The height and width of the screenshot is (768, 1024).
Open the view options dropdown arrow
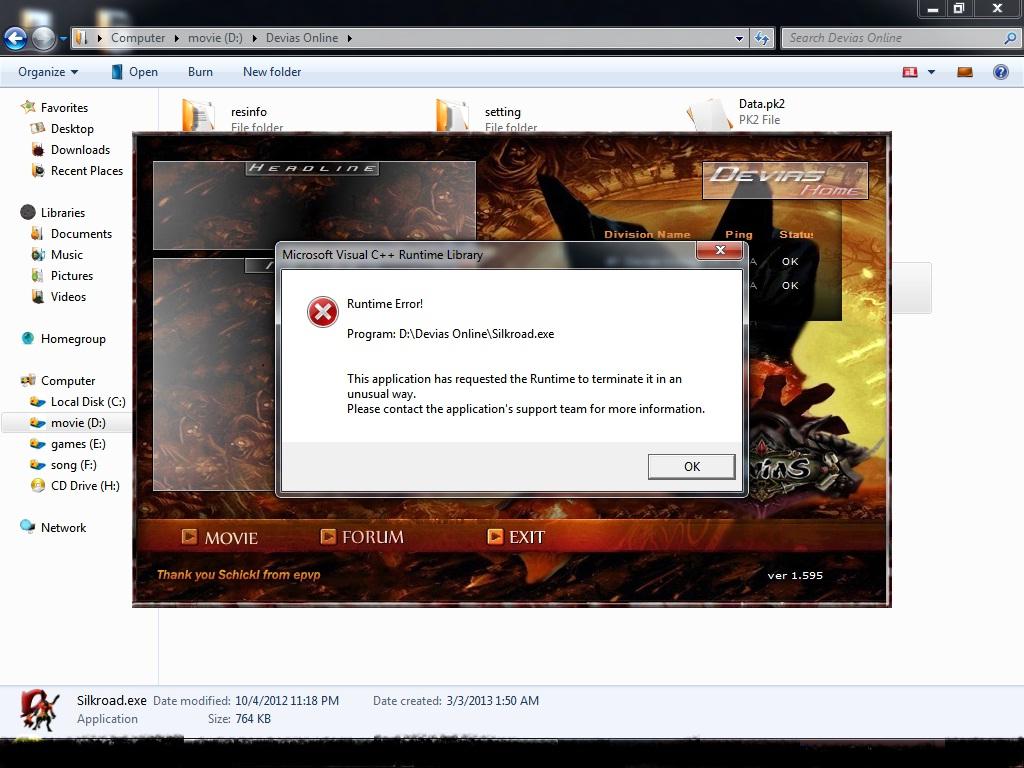(x=931, y=72)
